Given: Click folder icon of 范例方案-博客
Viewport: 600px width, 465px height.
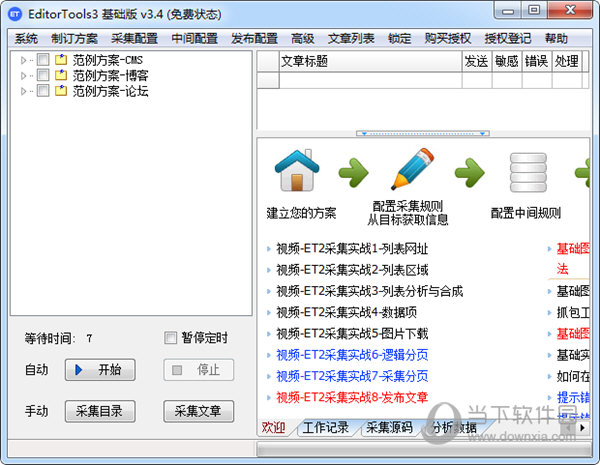Looking at the screenshot, I should point(61,75).
